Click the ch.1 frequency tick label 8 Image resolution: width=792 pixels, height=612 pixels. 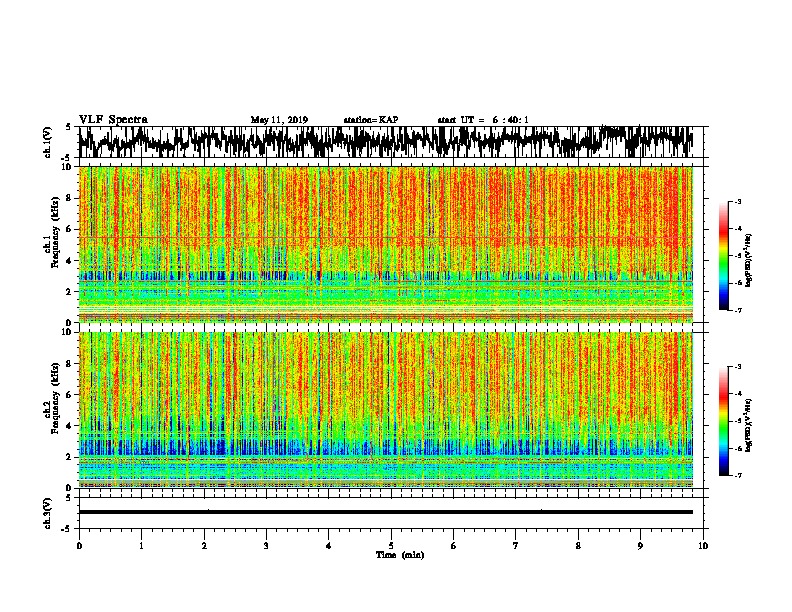coord(70,198)
